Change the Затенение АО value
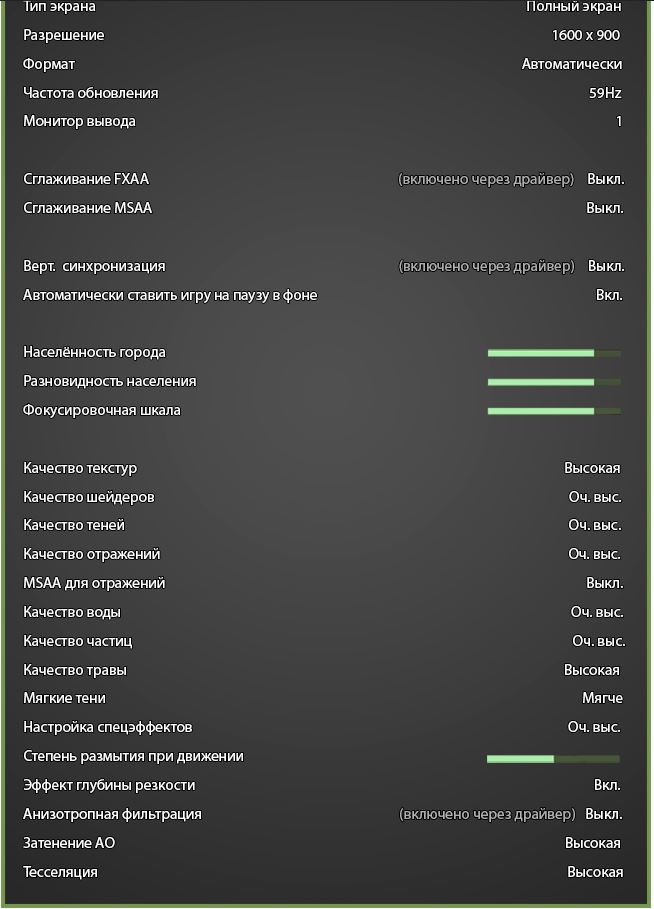The image size is (654, 909). click(x=593, y=844)
